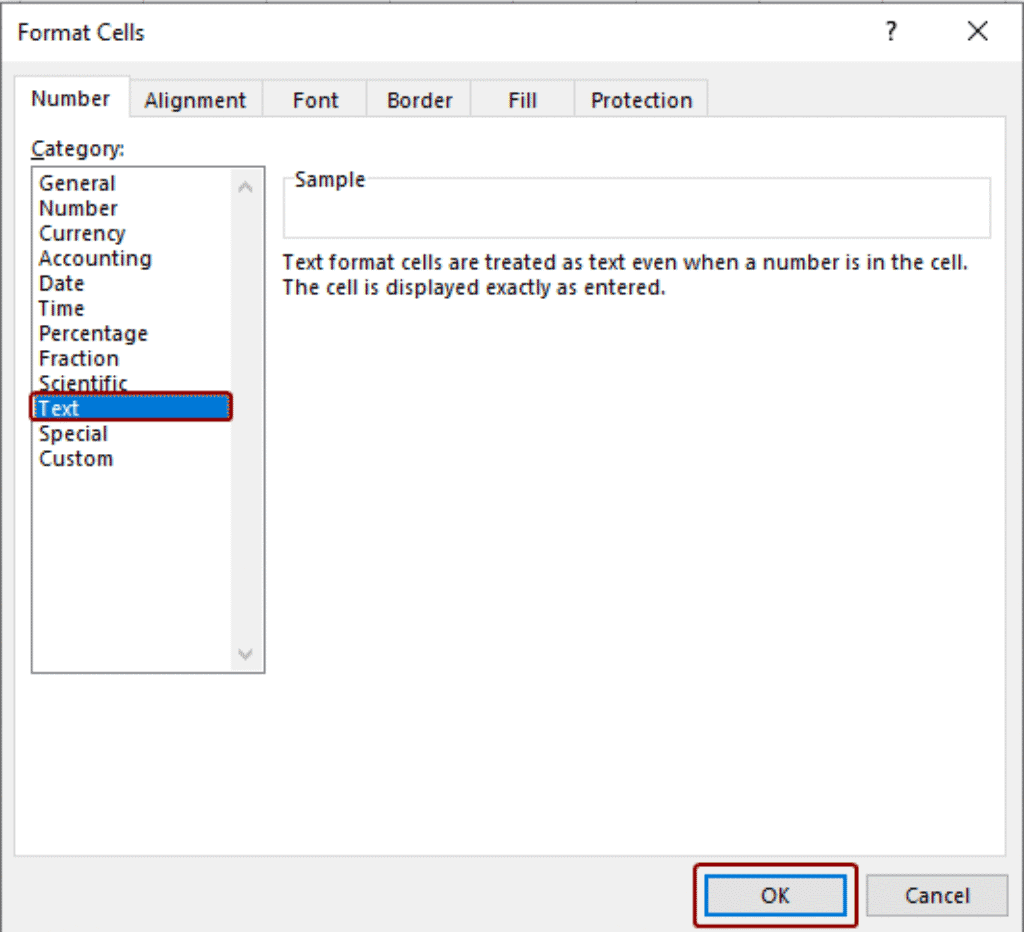The image size is (1024, 932).
Task: Dismiss the dialog via Cancel button
Action: 937,895
